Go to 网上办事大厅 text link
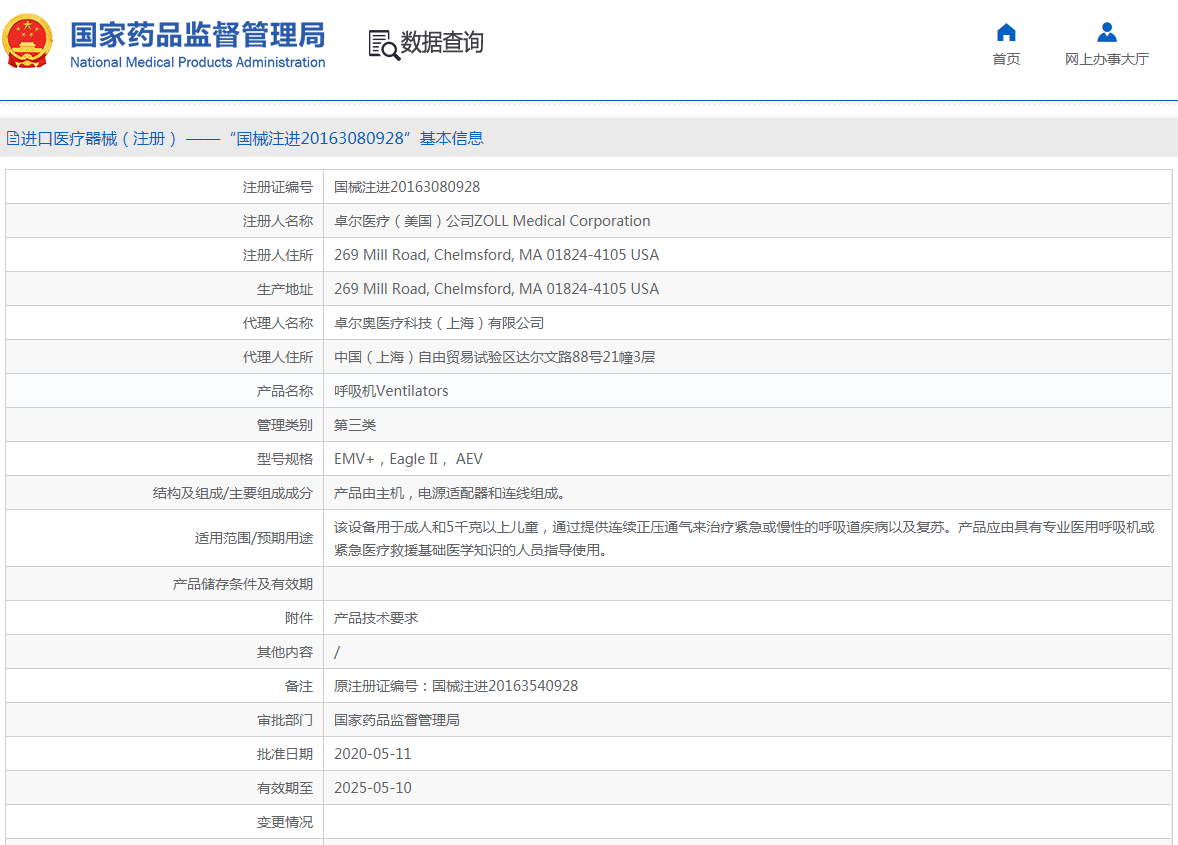This screenshot has height=845, width=1178. pyautogui.click(x=1106, y=59)
